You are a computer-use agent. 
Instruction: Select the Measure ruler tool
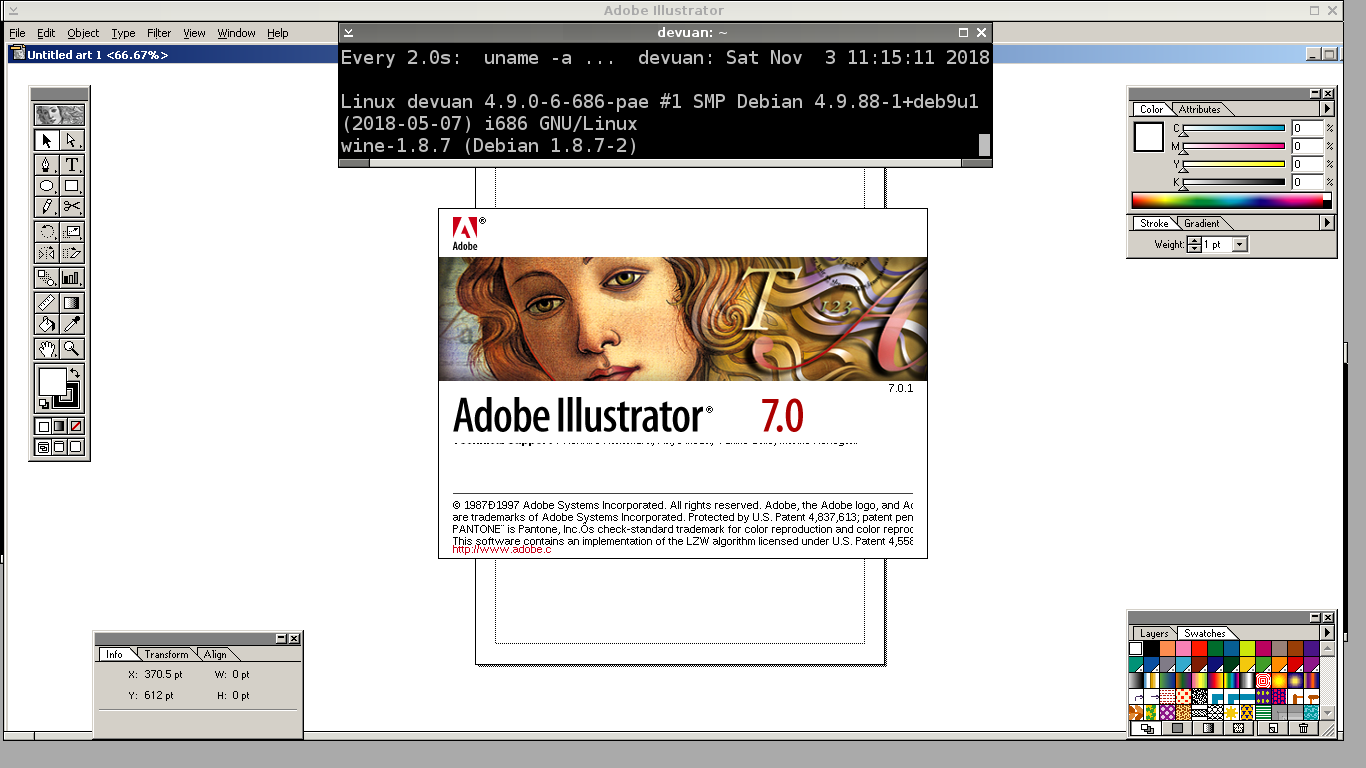(46, 302)
